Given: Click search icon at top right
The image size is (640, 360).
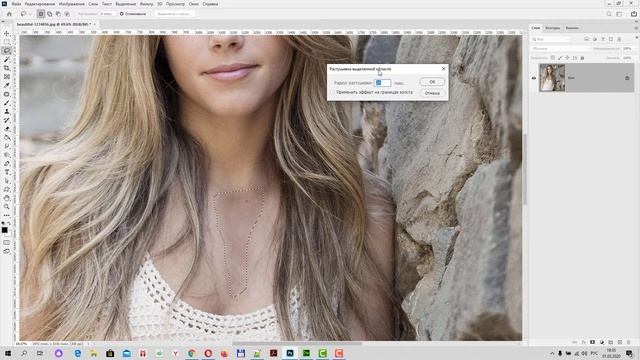Looking at the screenshot, I should (x=609, y=14).
